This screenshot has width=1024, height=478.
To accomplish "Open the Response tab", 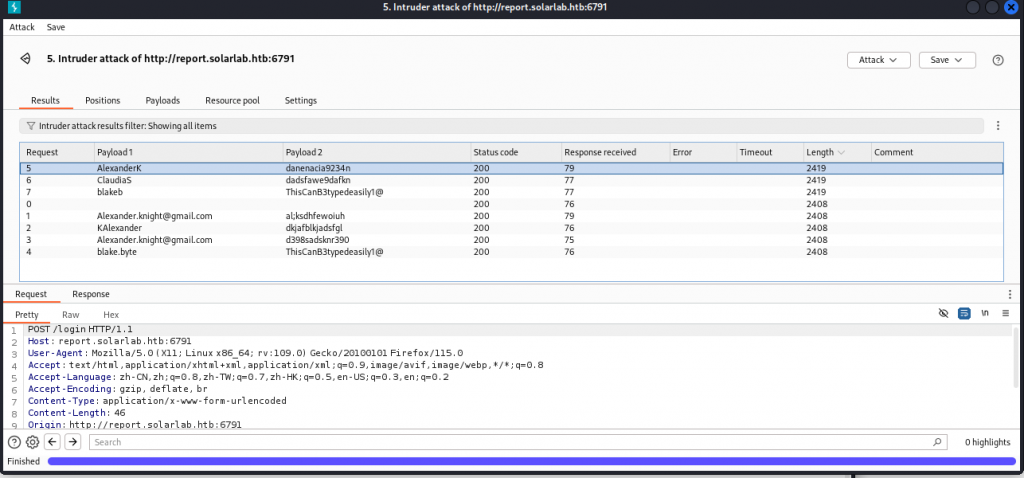I will pyautogui.click(x=90, y=294).
